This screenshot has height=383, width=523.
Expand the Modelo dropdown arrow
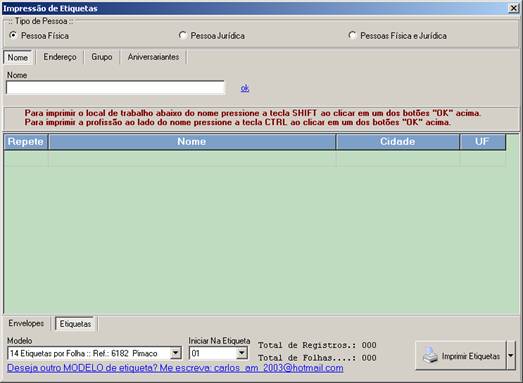click(x=175, y=353)
